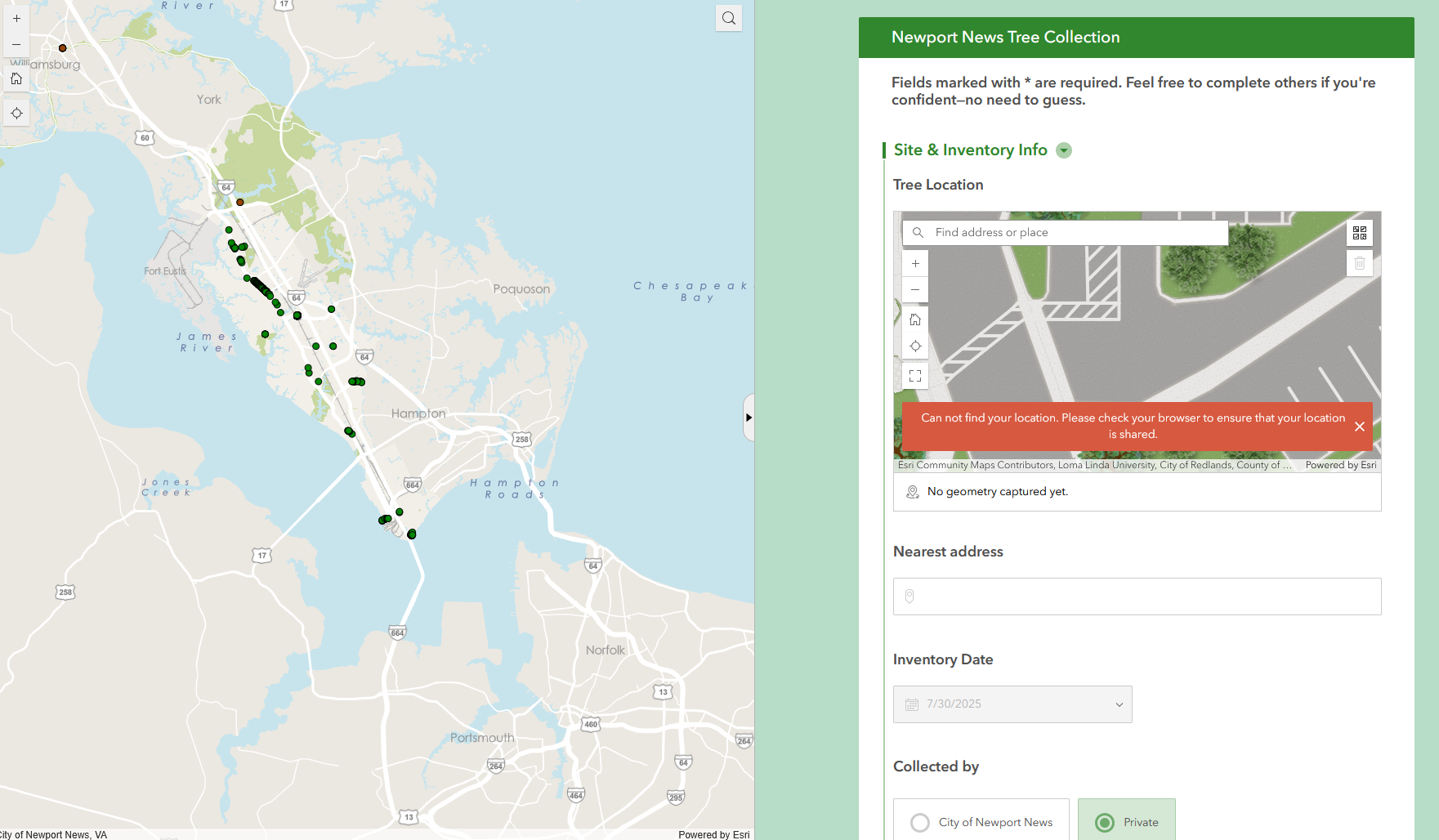Open the main map search tool
1439x840 pixels.
pyautogui.click(x=729, y=18)
